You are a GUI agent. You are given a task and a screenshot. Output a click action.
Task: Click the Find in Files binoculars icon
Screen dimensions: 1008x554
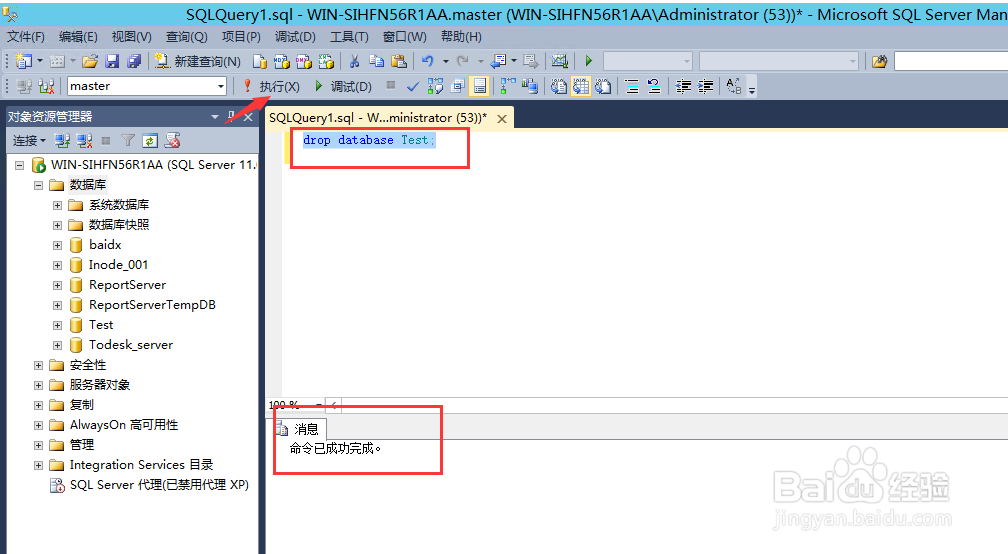pos(879,61)
